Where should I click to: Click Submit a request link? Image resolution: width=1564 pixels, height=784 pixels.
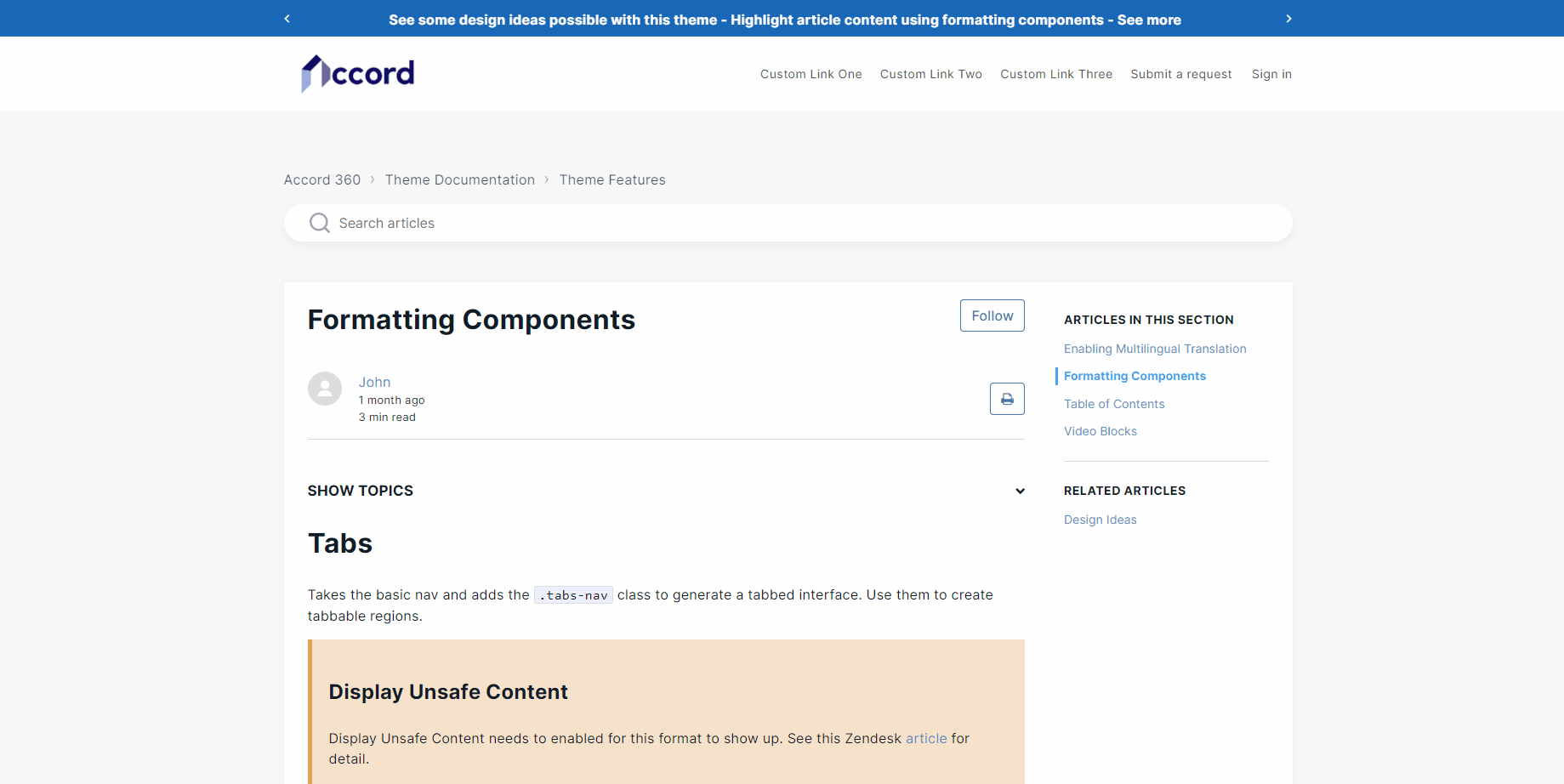(x=1180, y=74)
